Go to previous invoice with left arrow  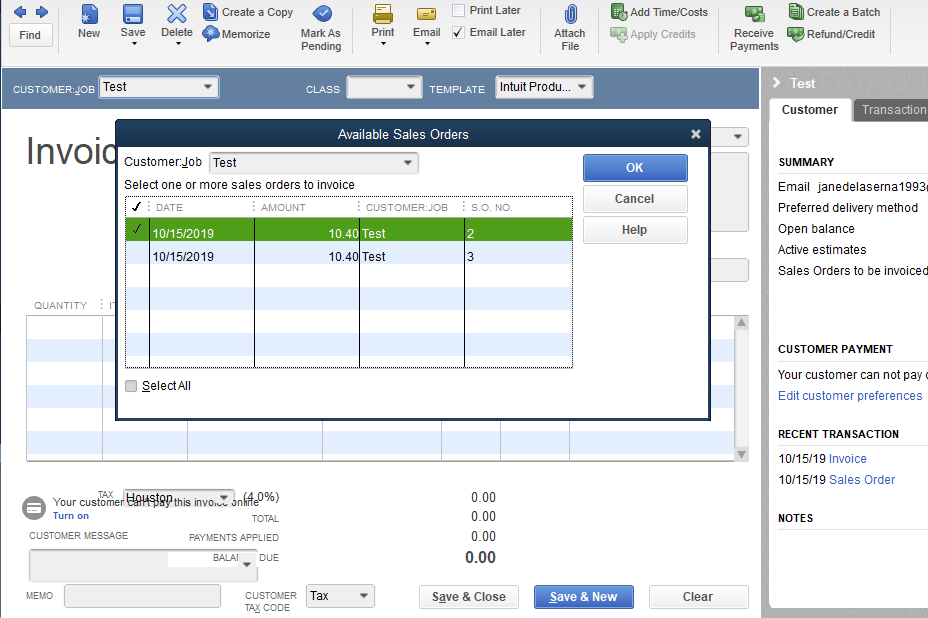(20, 12)
